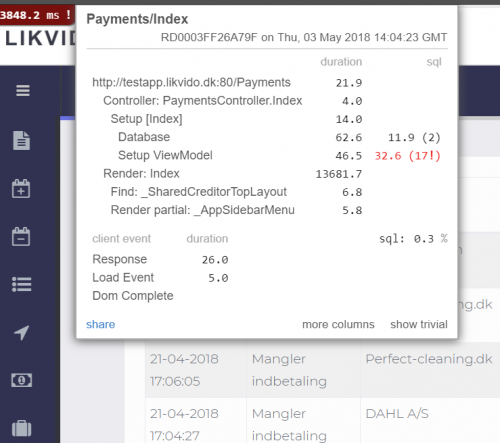Click show trivial link

coord(419,324)
